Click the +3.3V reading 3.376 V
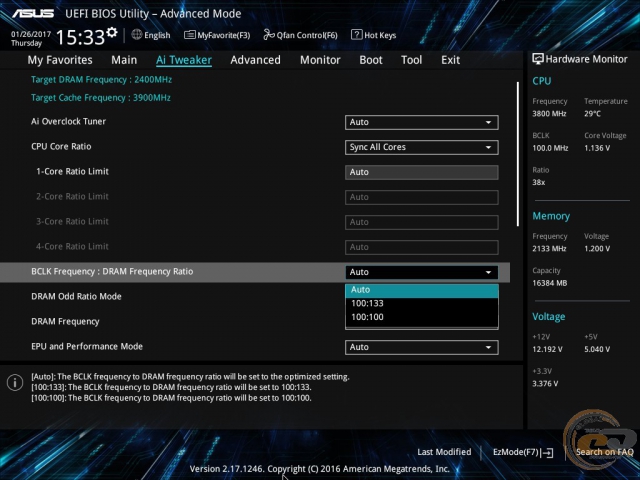Image resolution: width=640 pixels, height=480 pixels. coord(545,384)
